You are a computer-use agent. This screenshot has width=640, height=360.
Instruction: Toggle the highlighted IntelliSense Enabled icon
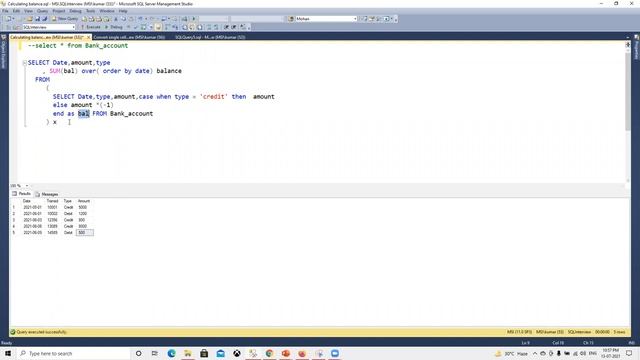click(x=158, y=27)
